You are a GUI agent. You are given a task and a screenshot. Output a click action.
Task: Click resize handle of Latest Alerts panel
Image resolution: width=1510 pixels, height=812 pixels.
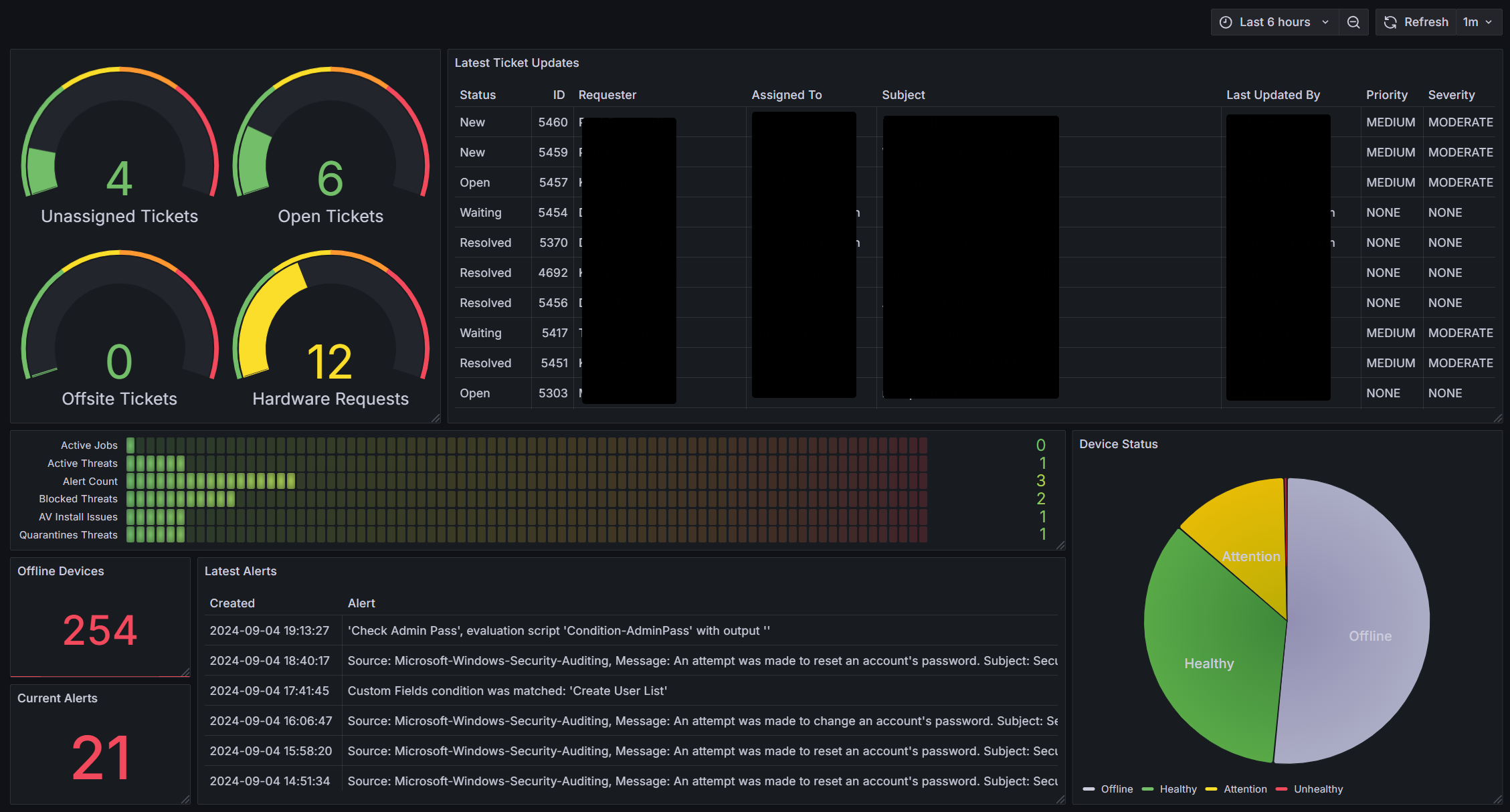1060,799
